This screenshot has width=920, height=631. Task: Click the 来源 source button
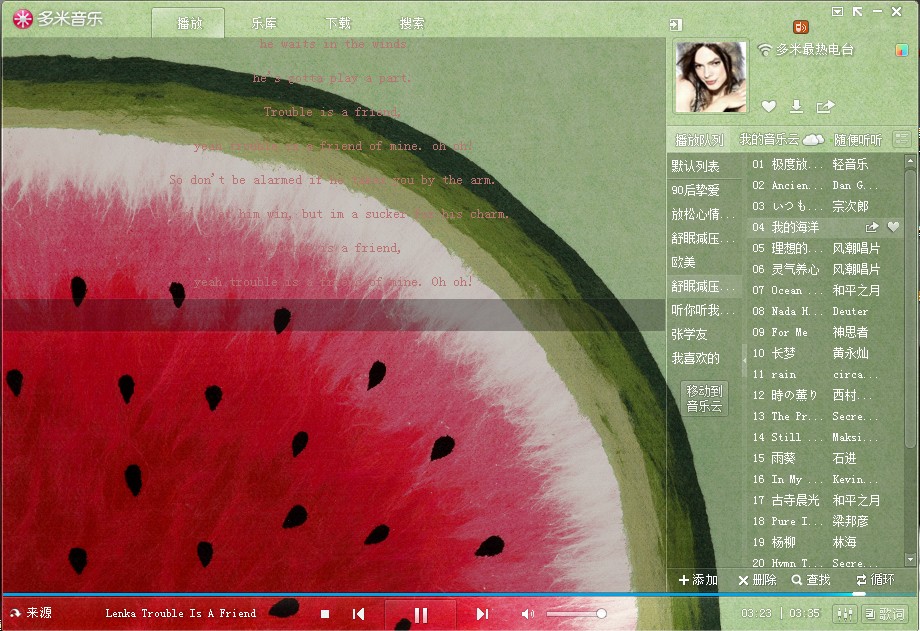pyautogui.click(x=31, y=613)
